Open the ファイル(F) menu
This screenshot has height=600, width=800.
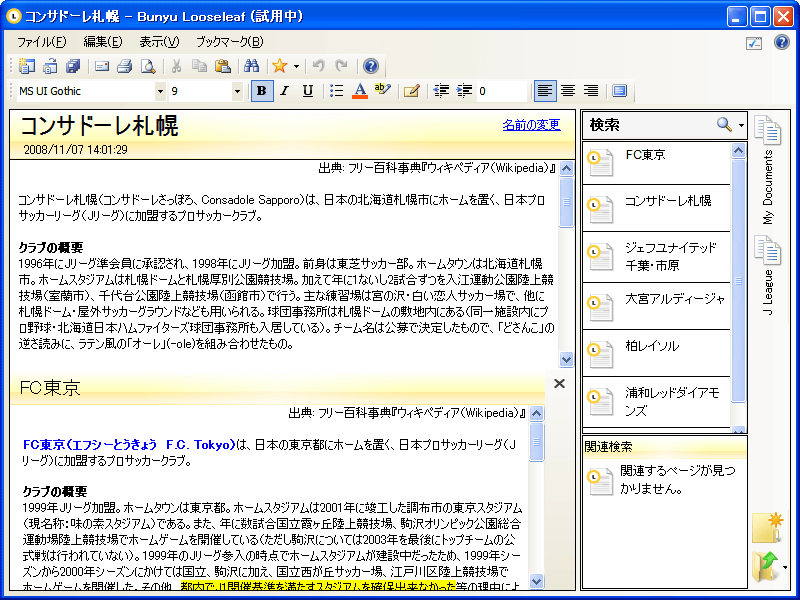click(x=42, y=42)
